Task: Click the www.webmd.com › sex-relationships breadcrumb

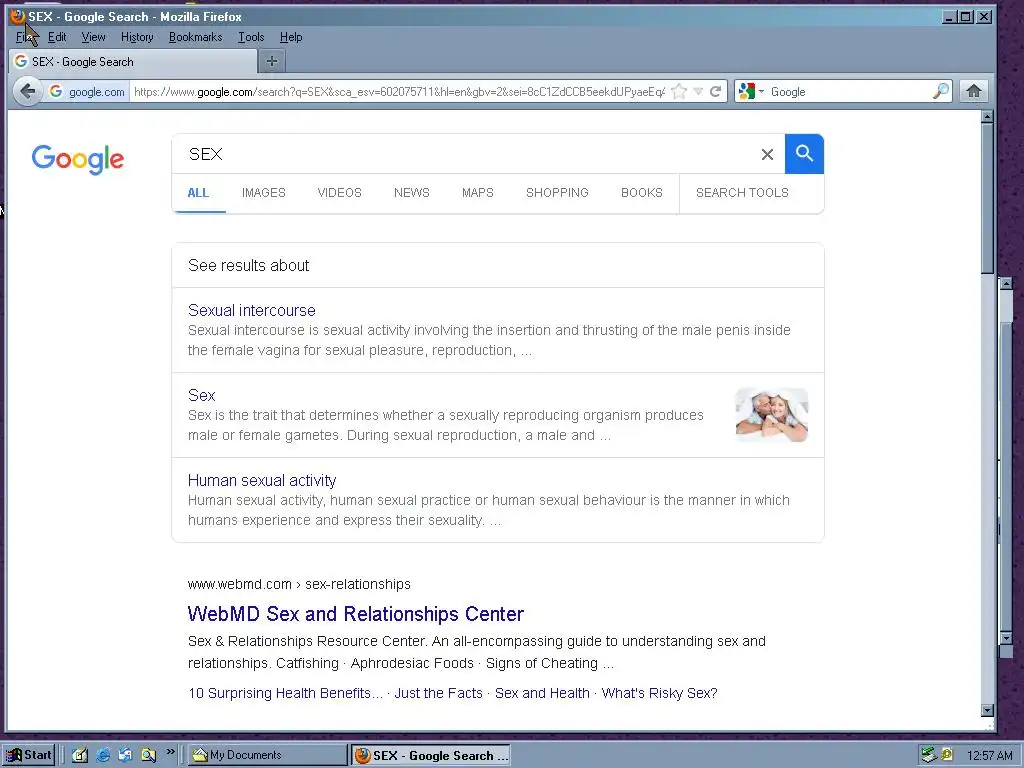Action: [x=299, y=584]
